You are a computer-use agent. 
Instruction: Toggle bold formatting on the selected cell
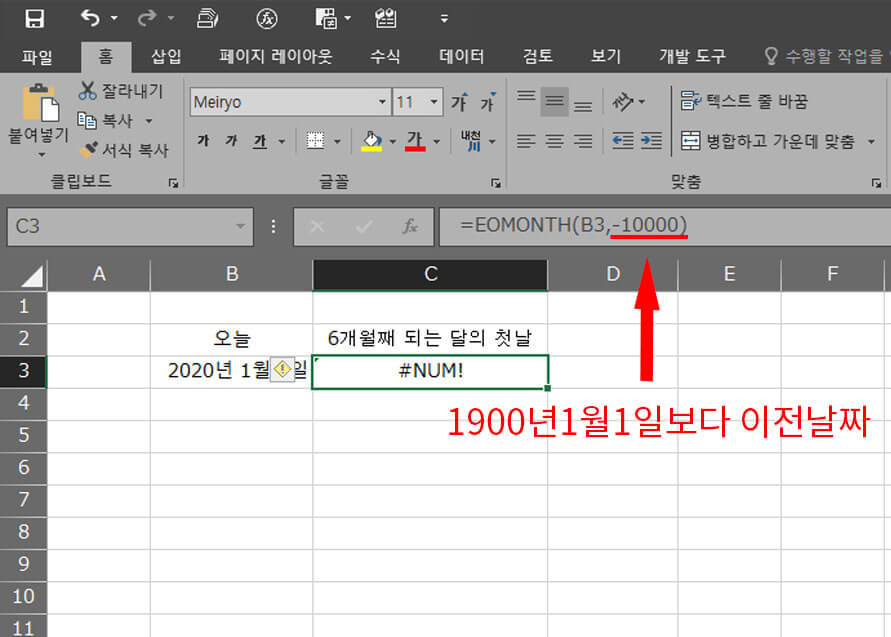[x=202, y=141]
